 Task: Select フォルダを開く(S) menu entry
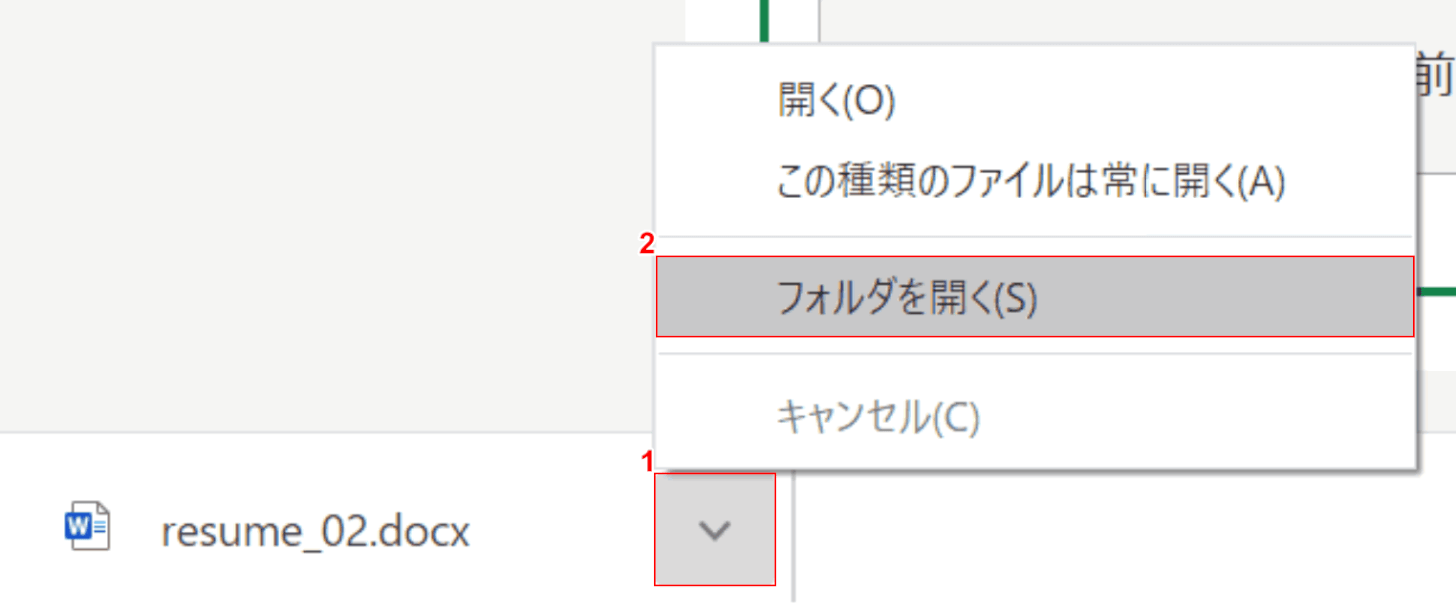click(907, 298)
